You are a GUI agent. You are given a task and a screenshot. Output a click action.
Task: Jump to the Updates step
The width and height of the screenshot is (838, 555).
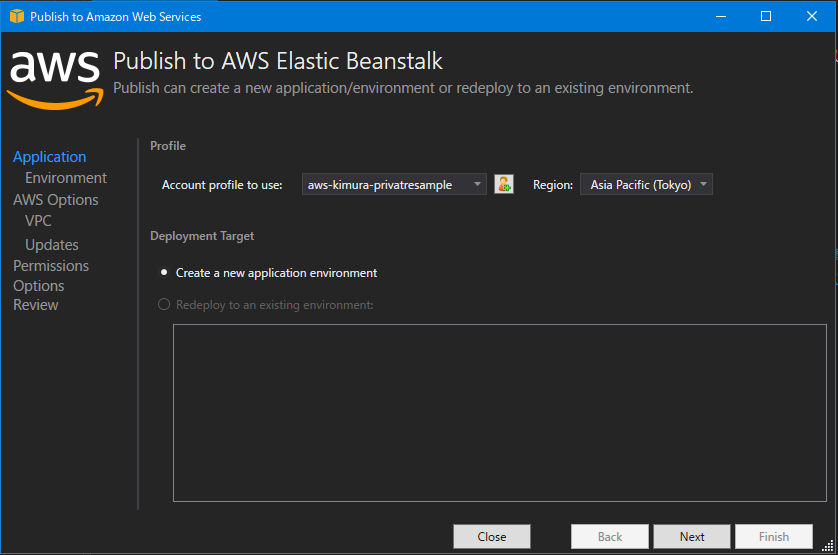pos(52,245)
